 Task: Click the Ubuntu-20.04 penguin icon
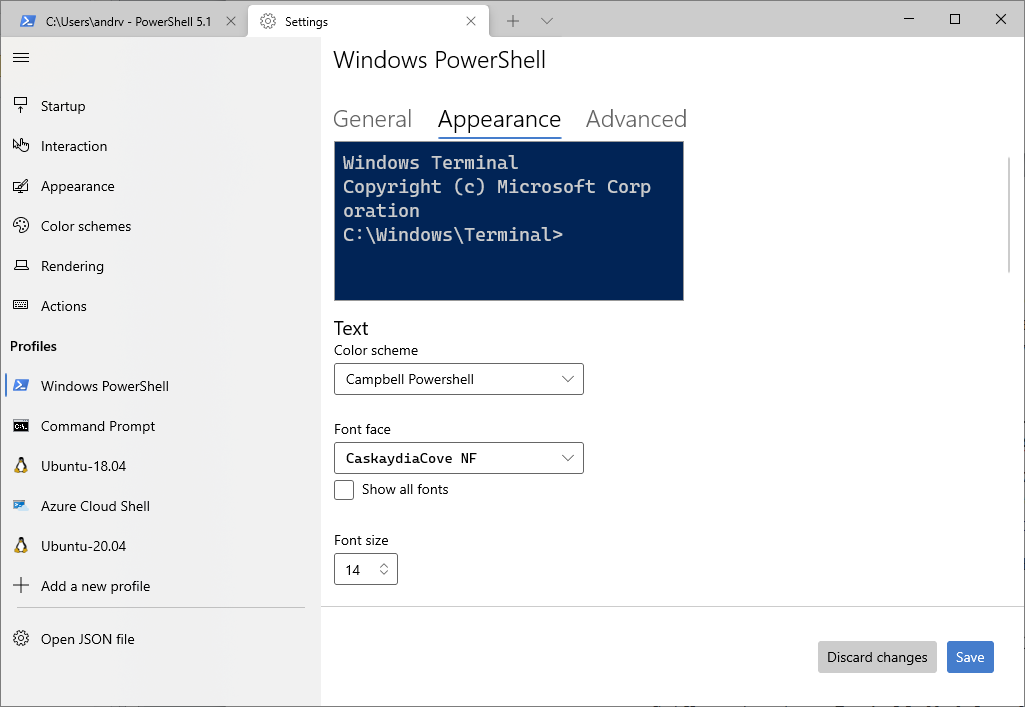(x=21, y=545)
